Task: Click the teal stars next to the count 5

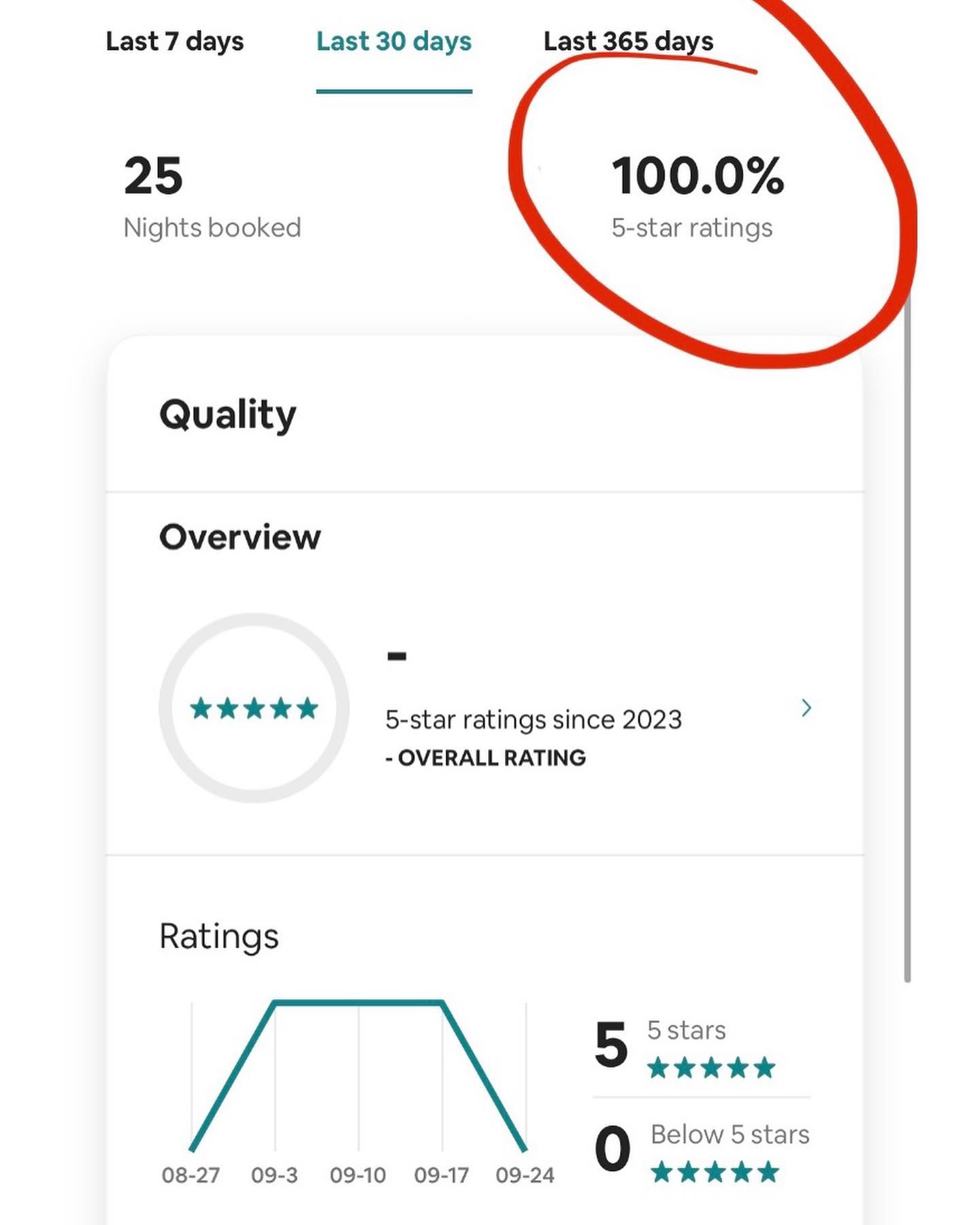Action: click(x=710, y=1068)
